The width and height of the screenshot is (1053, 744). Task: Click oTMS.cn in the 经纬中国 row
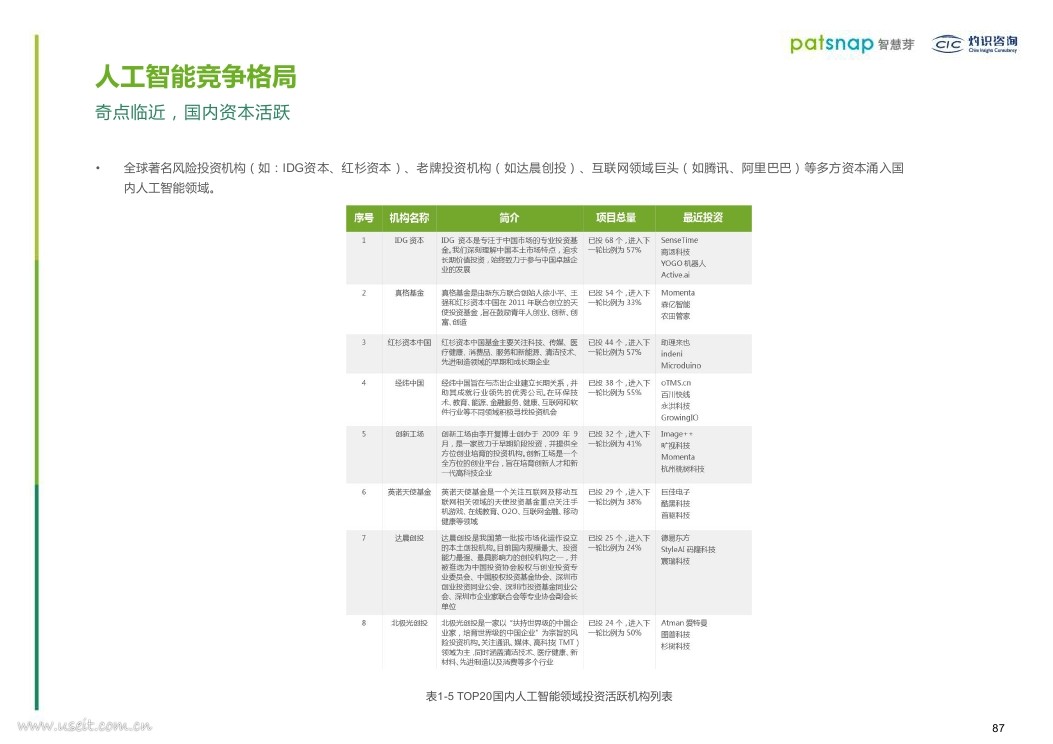[x=676, y=383]
